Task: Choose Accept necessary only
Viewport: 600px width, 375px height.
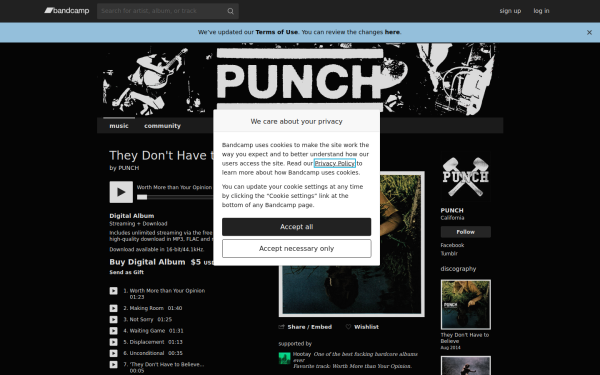Action: tap(296, 249)
